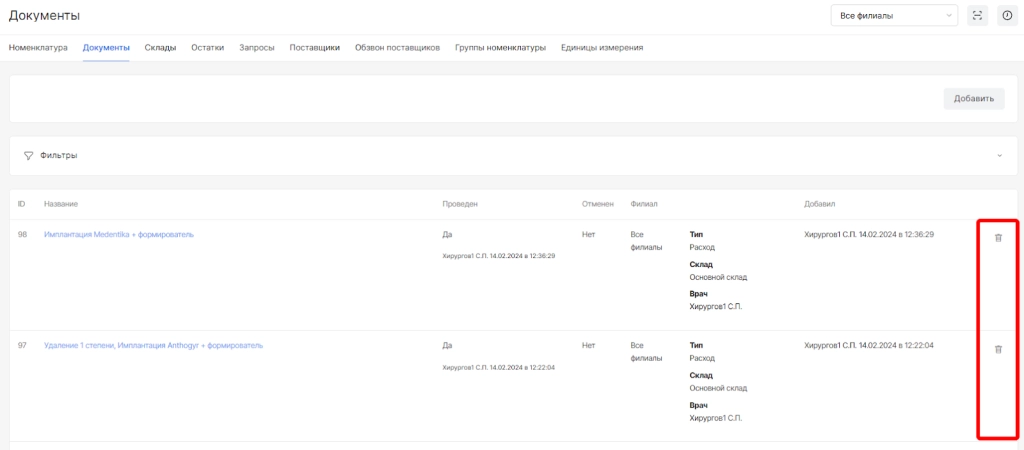The height and width of the screenshot is (450, 1024).
Task: Expand the Фильтры panel chevron
Action: tap(998, 155)
